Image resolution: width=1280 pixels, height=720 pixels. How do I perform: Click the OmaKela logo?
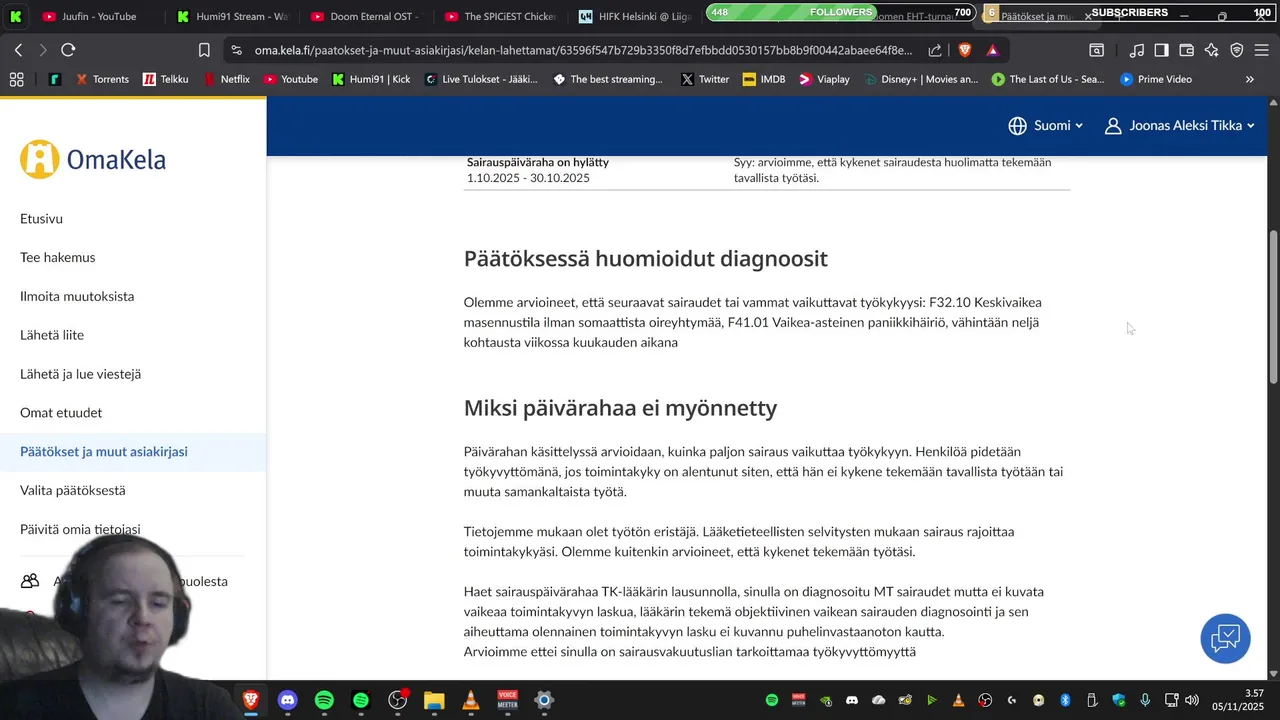tap(93, 159)
